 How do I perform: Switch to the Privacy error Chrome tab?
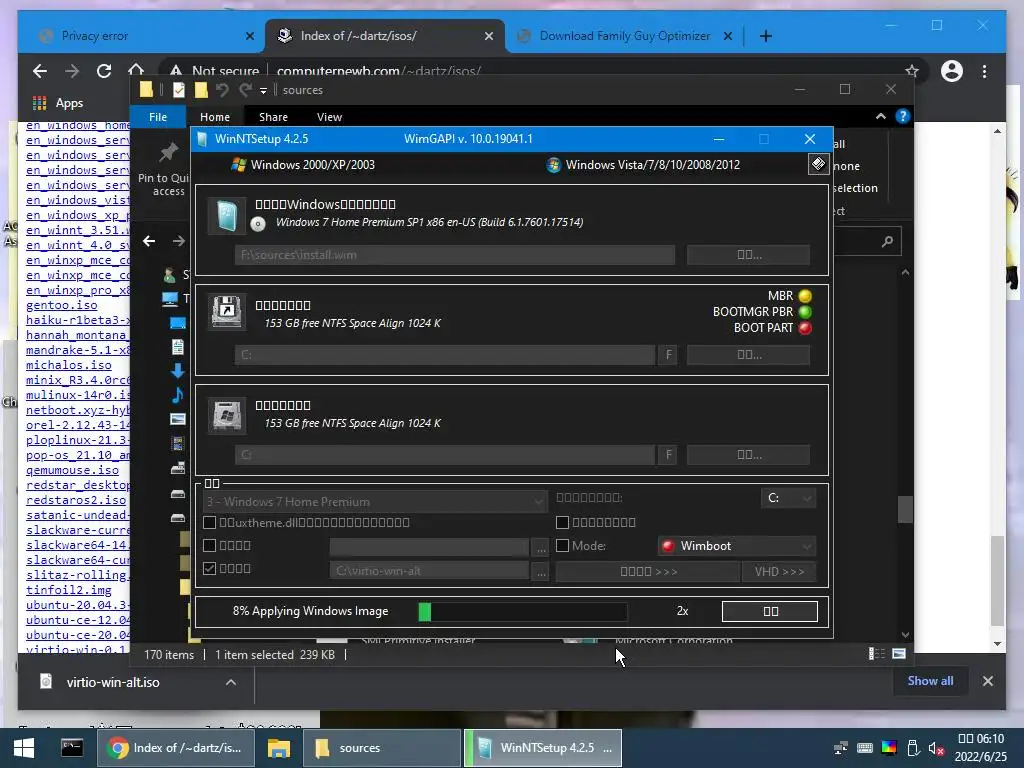pos(141,36)
